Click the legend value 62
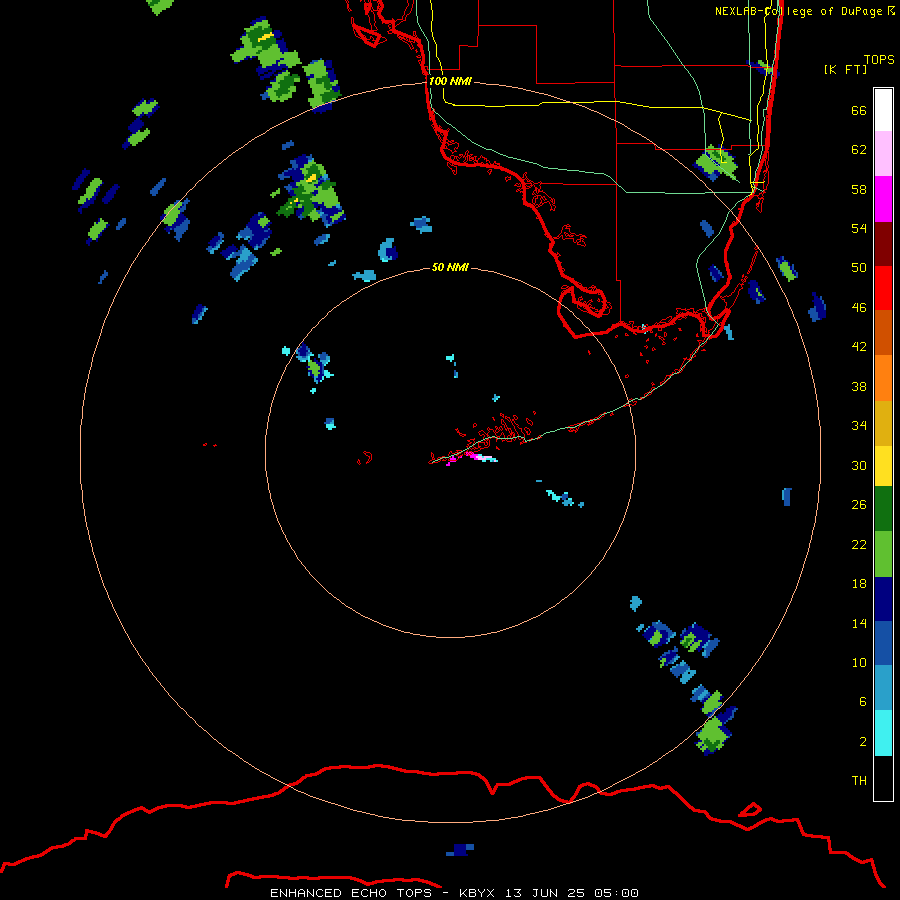Image resolution: width=900 pixels, height=900 pixels. tap(859, 149)
